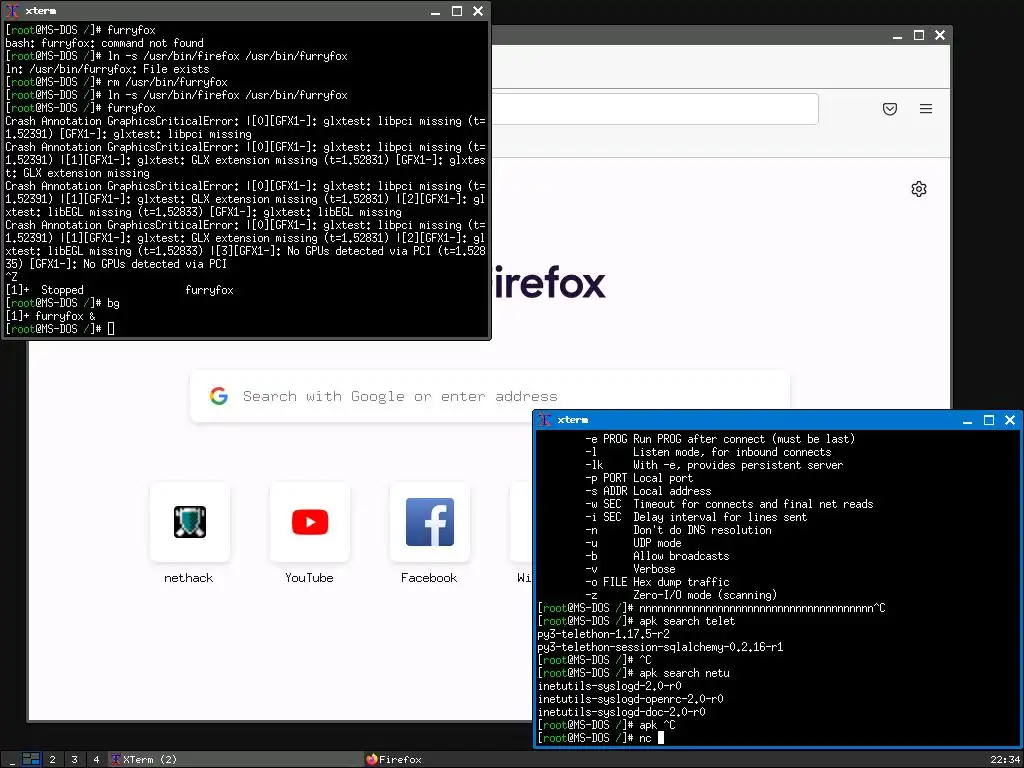Close the bottom-right xterm window
The width and height of the screenshot is (1024, 768).
pyautogui.click(x=1010, y=421)
